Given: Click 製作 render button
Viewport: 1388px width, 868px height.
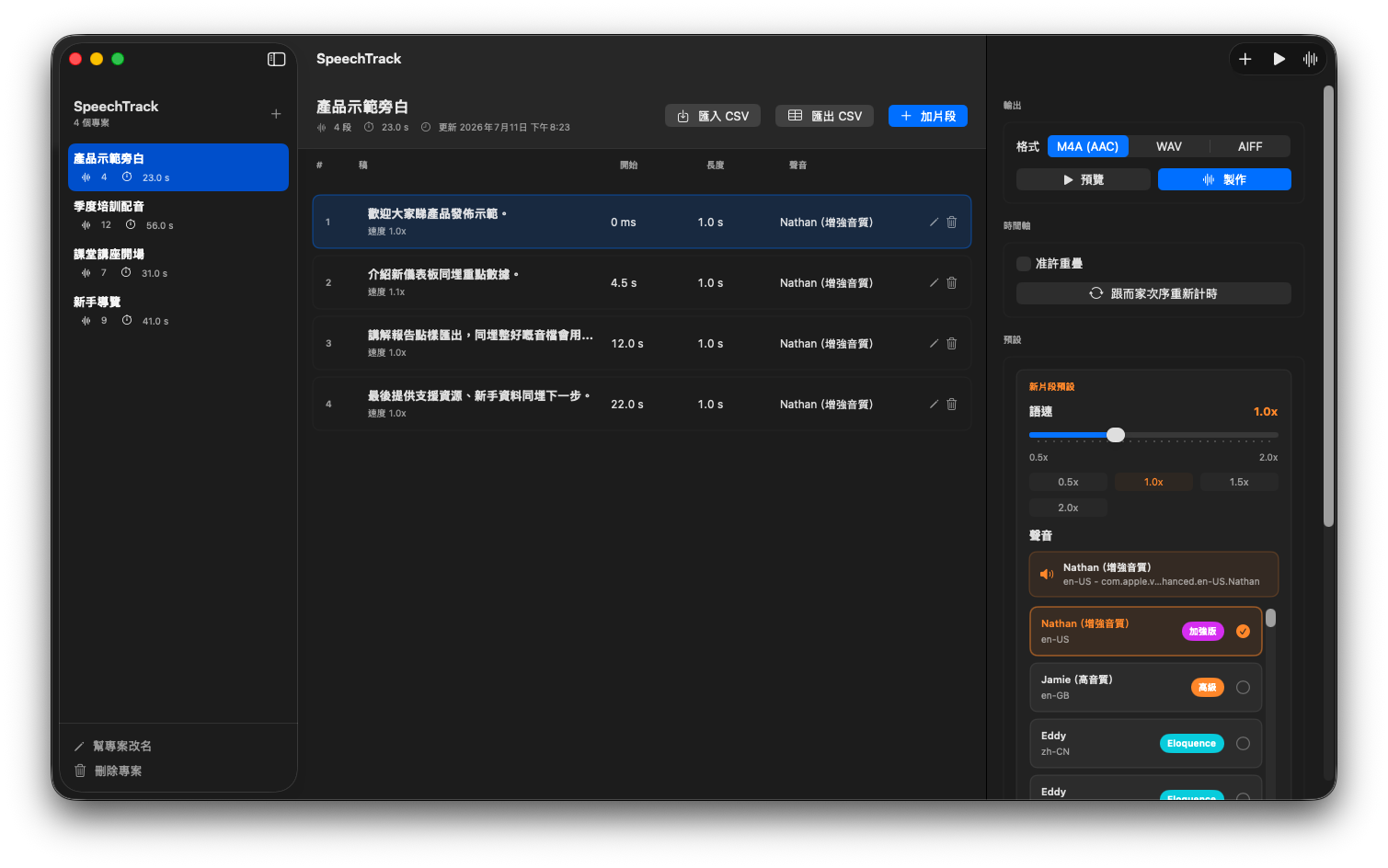Looking at the screenshot, I should 1224,179.
